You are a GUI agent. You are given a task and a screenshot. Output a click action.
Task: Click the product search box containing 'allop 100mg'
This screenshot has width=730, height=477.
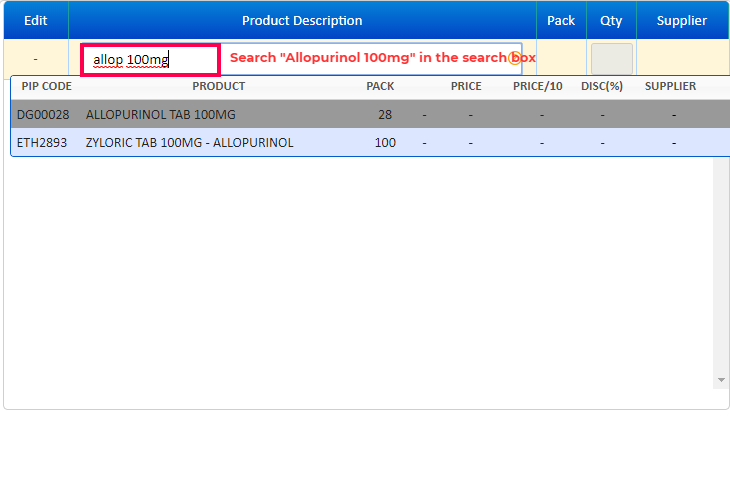click(150, 60)
